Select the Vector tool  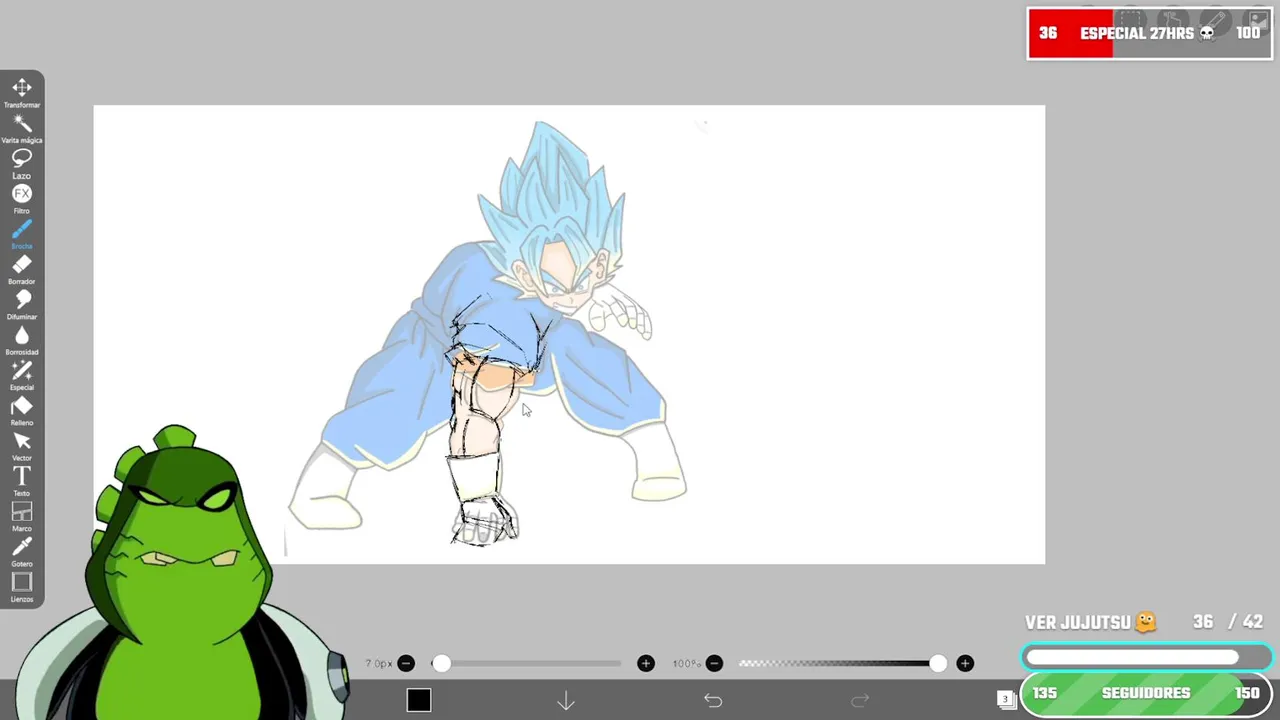(x=22, y=446)
